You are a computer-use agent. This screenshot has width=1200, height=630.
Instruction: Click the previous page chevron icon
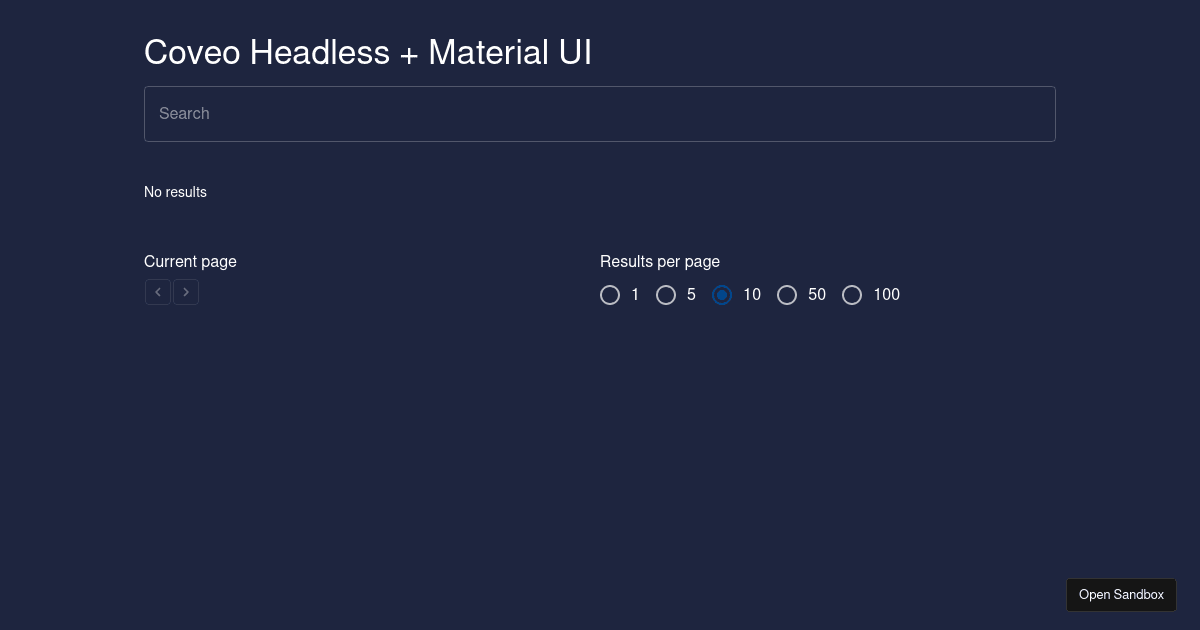158,292
